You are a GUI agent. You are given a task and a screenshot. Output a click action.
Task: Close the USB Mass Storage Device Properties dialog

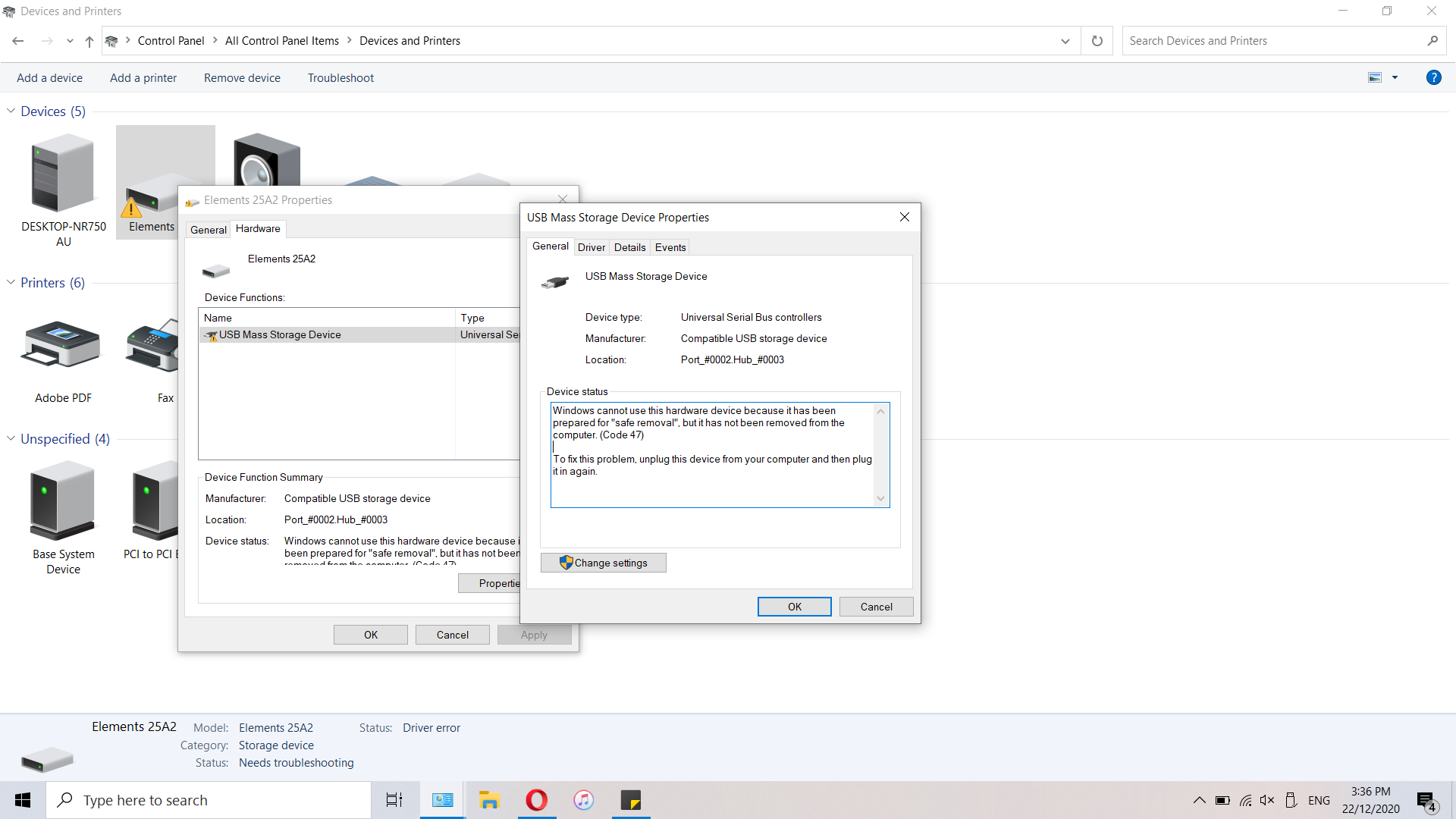click(x=904, y=217)
